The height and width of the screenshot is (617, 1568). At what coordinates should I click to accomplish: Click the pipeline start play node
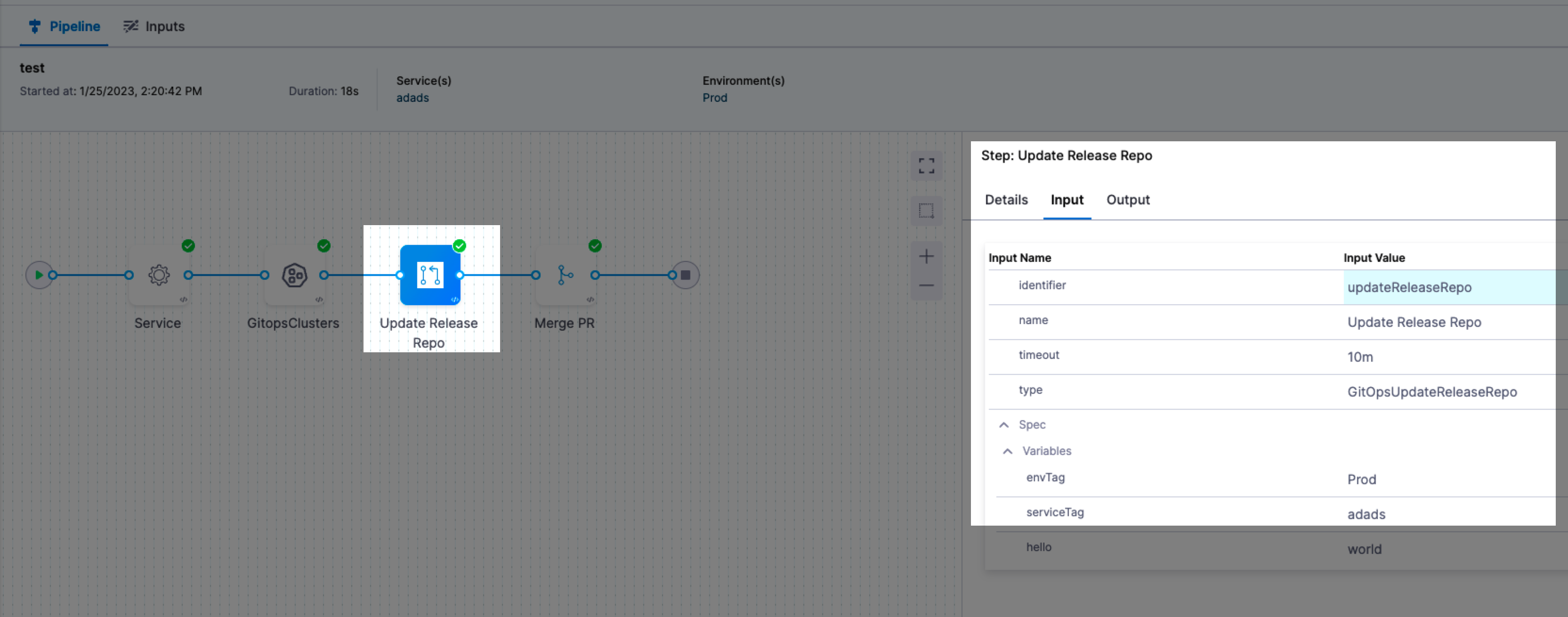point(38,275)
